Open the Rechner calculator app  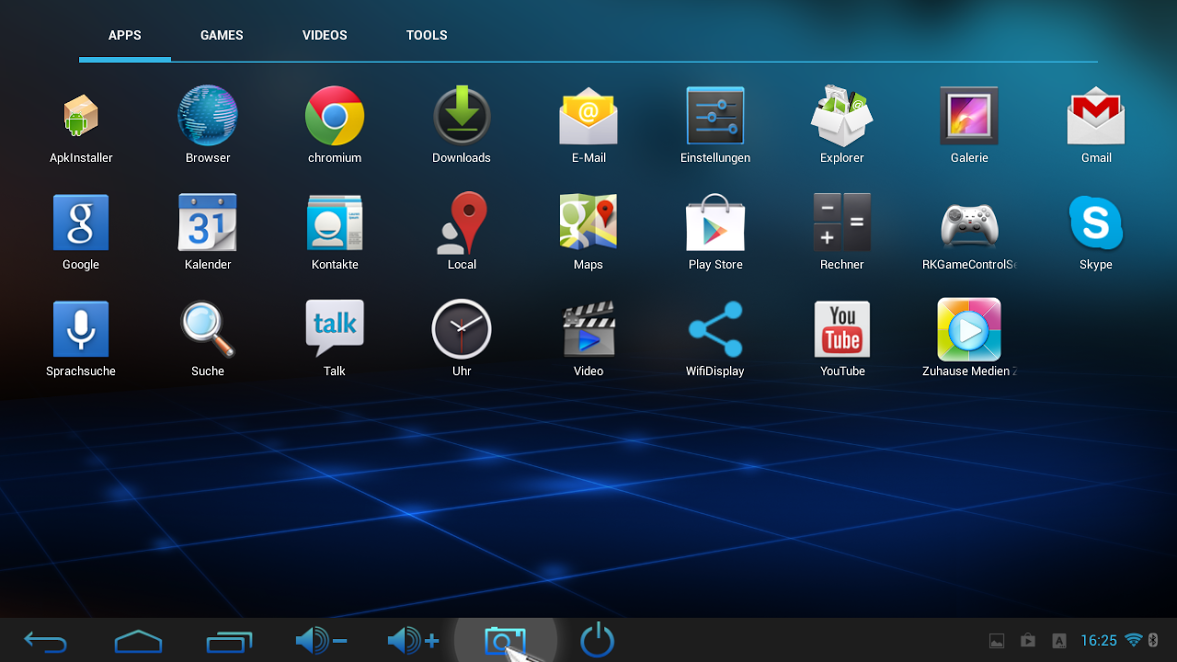(842, 224)
